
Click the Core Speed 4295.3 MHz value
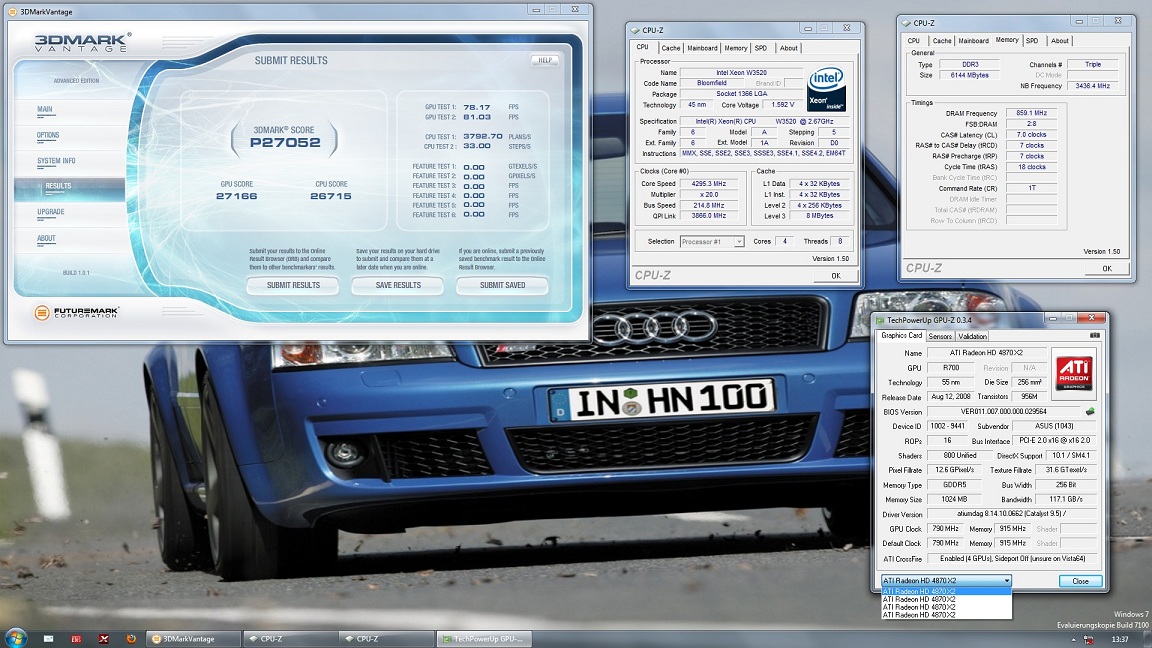pyautogui.click(x=708, y=184)
